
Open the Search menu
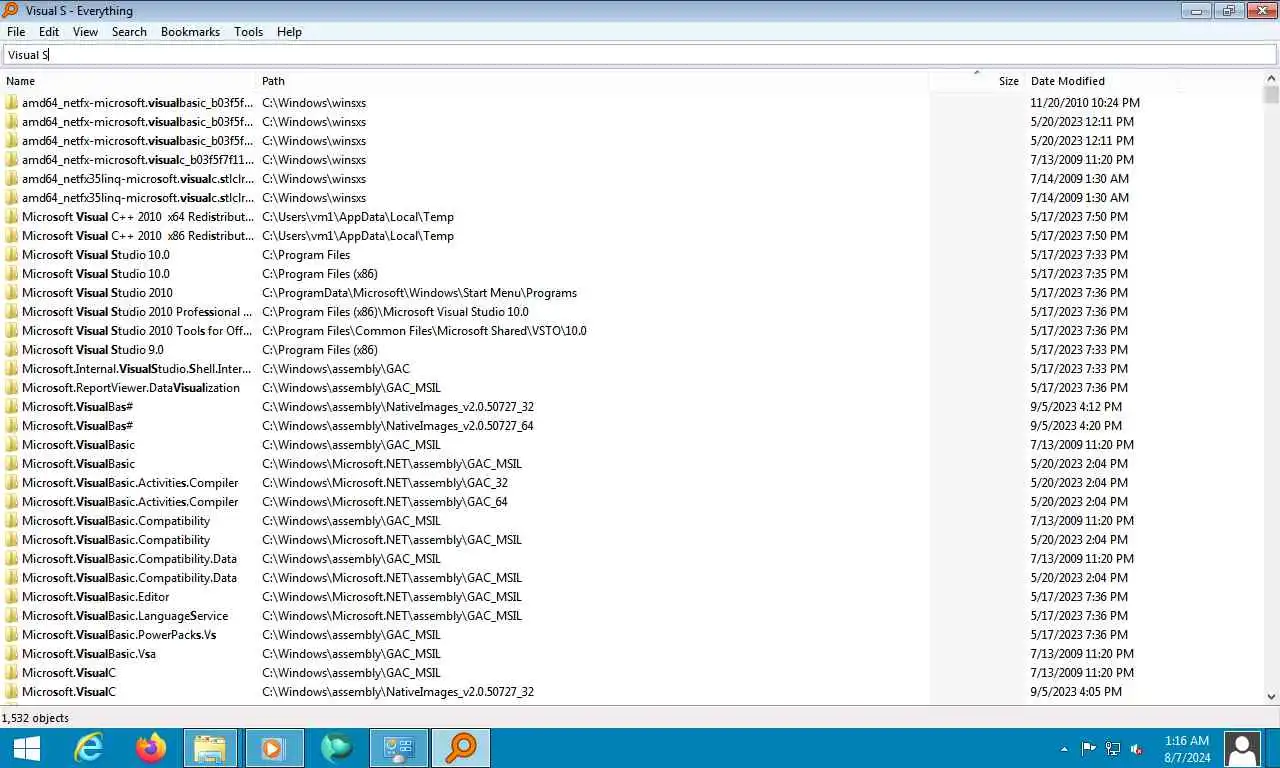tap(129, 32)
